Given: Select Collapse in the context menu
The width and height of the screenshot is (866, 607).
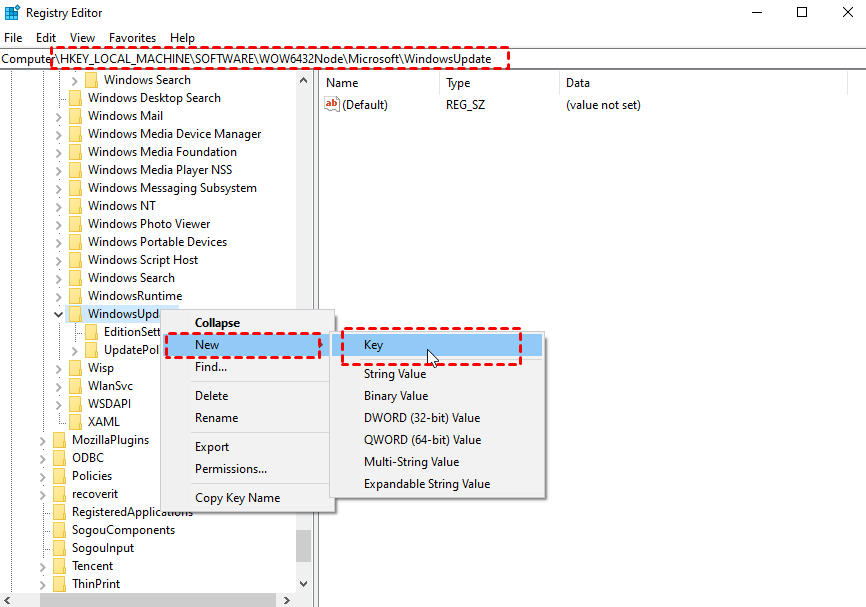Looking at the screenshot, I should (x=247, y=323).
